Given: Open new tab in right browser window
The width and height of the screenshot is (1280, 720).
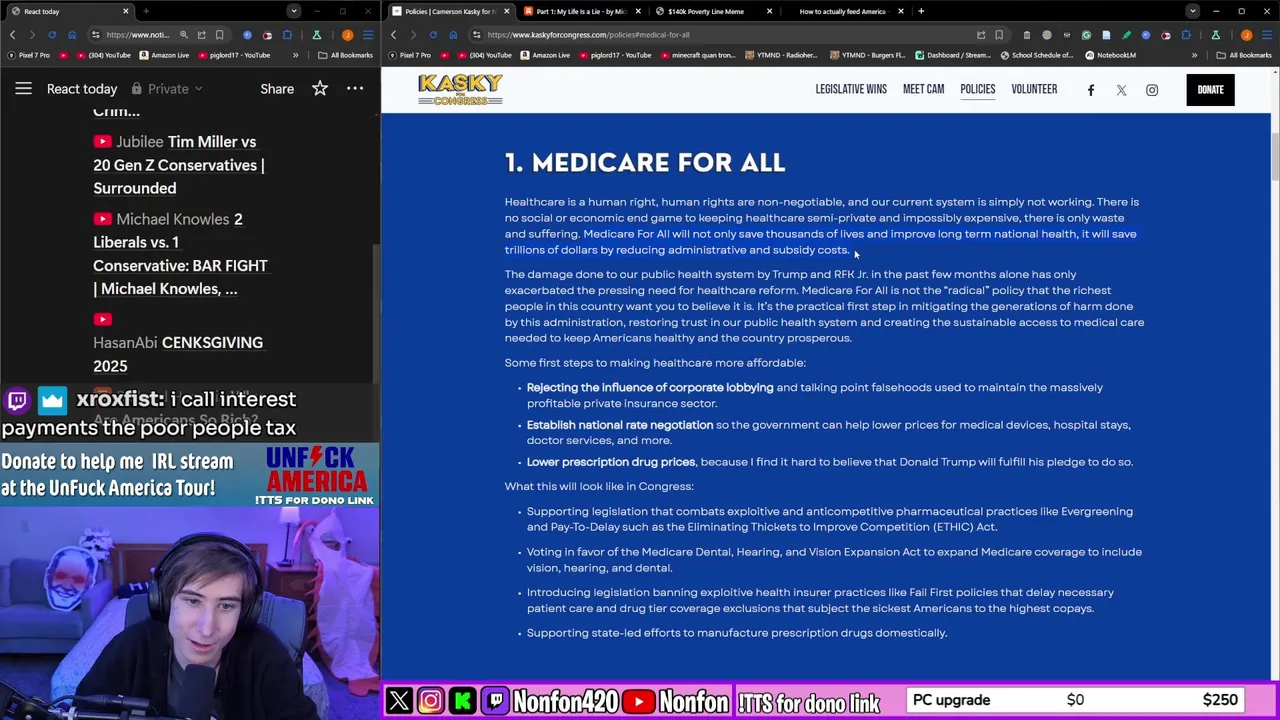Looking at the screenshot, I should pyautogui.click(x=921, y=11).
